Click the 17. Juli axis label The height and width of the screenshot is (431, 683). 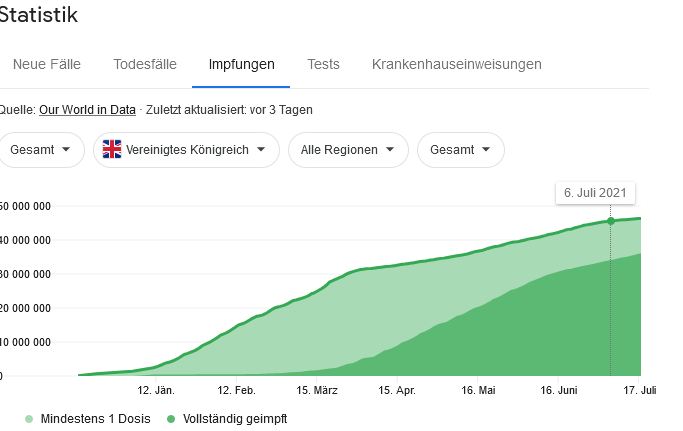[x=639, y=390]
